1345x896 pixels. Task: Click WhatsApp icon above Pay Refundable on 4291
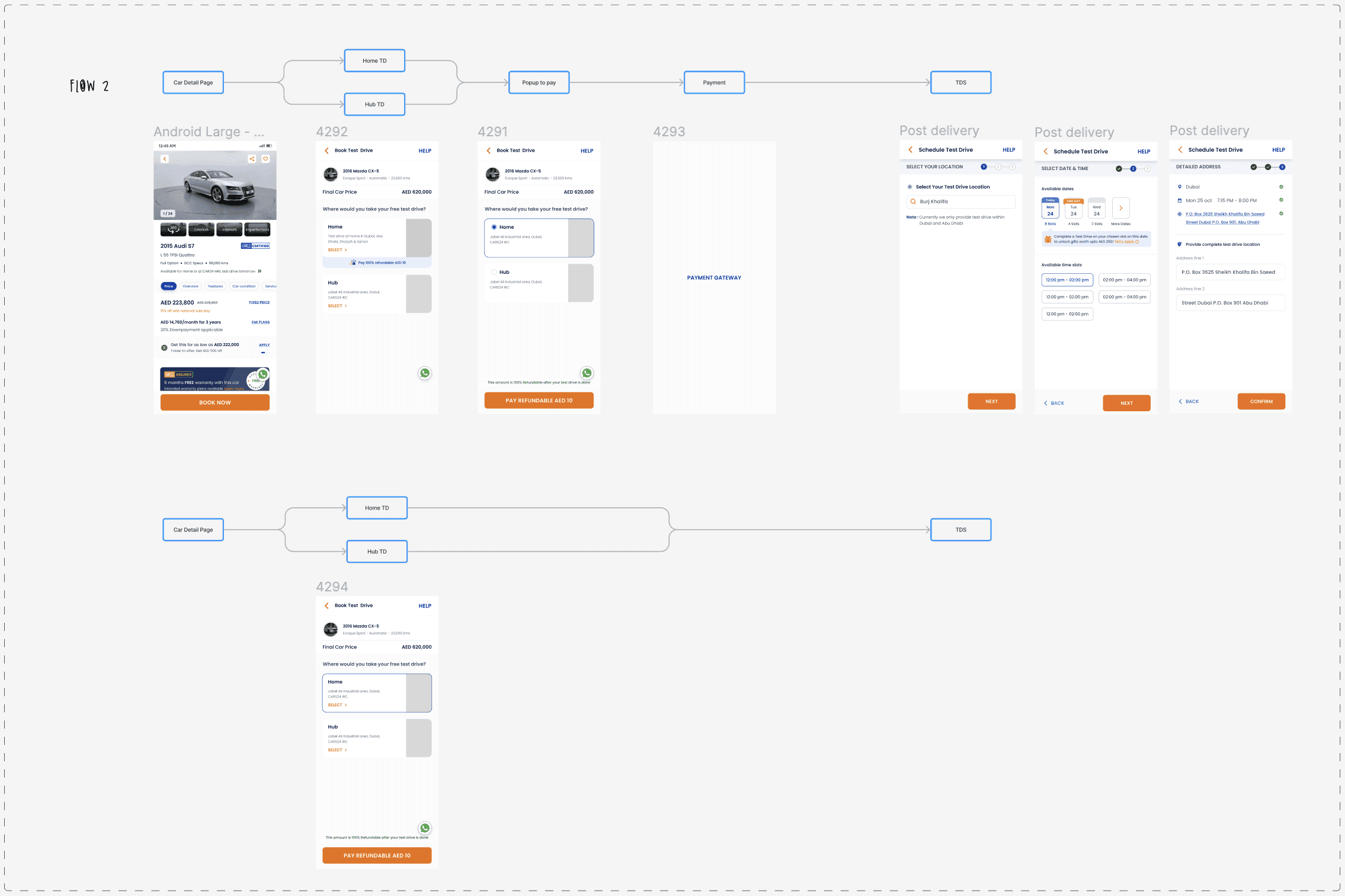click(x=587, y=373)
